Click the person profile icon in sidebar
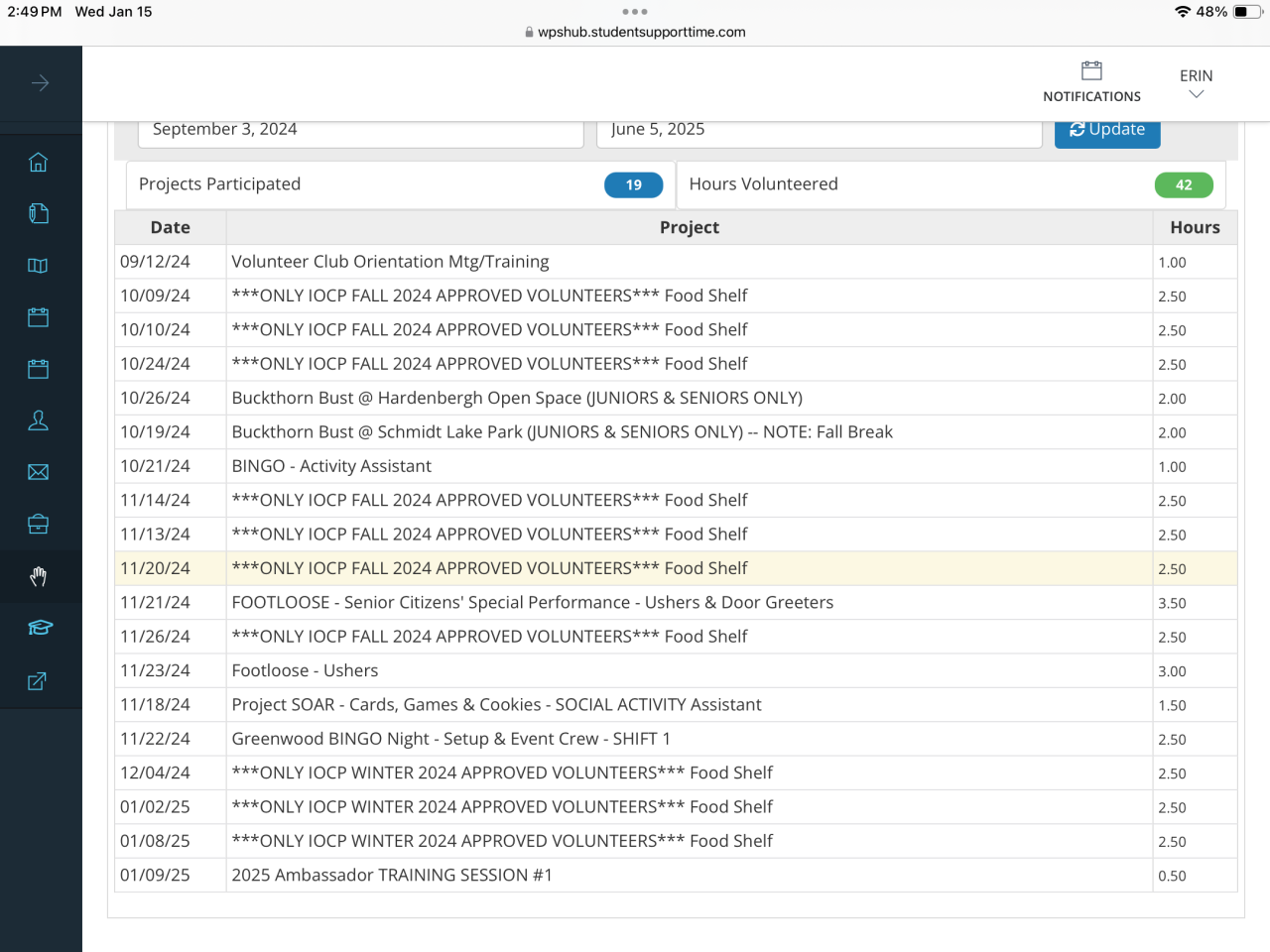The image size is (1270, 952). pos(39,420)
